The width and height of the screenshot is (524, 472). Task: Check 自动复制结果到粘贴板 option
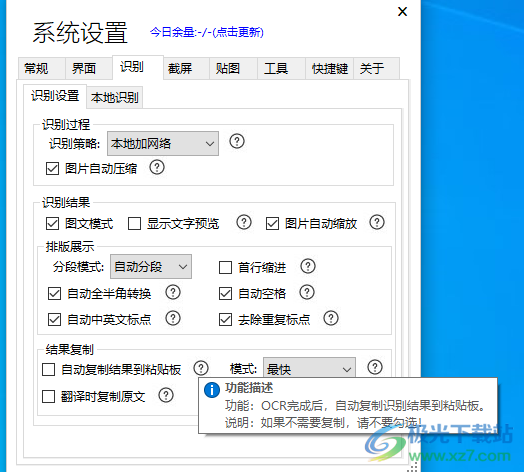point(48,370)
